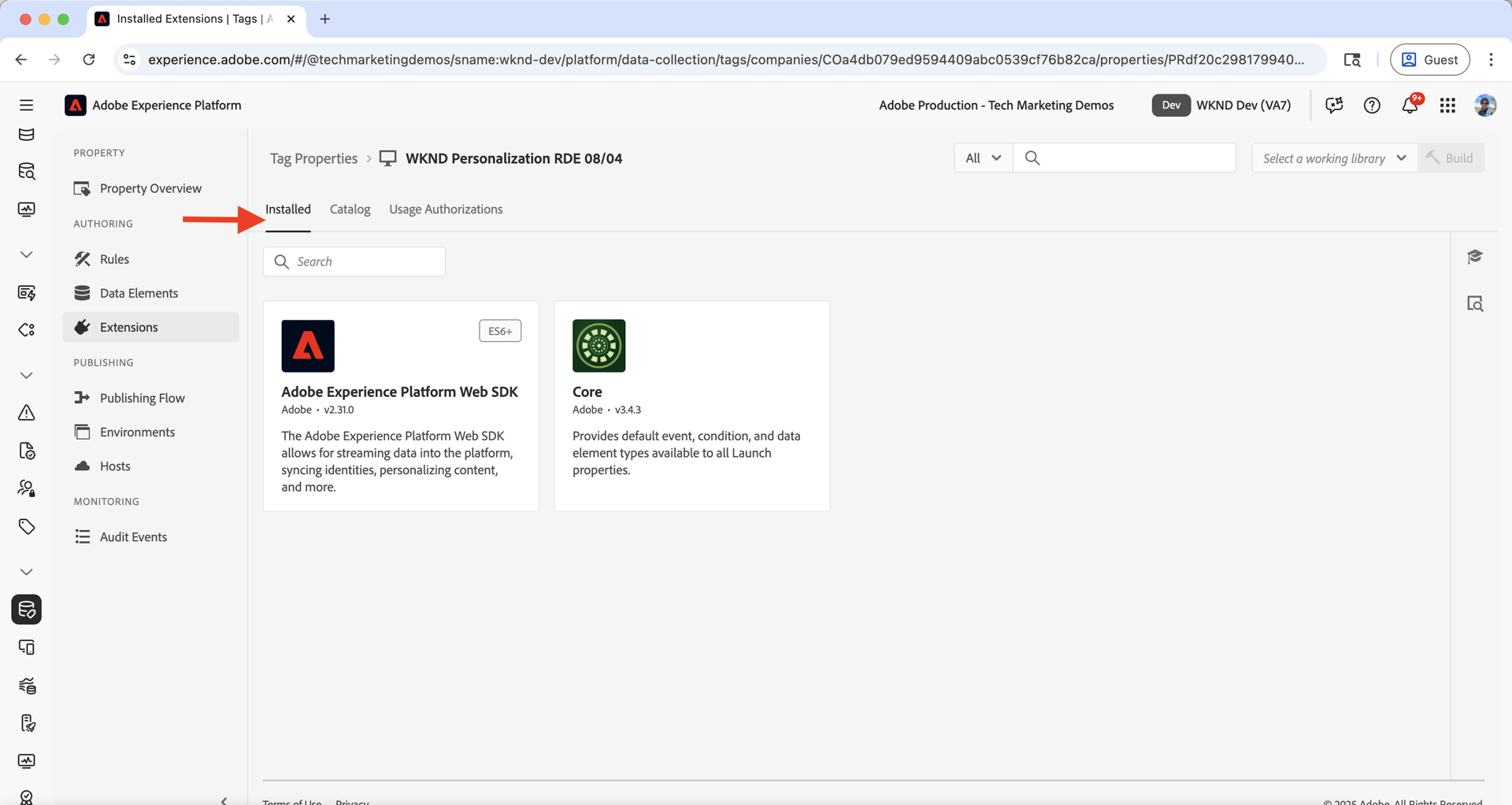Open Property Overview

point(150,188)
